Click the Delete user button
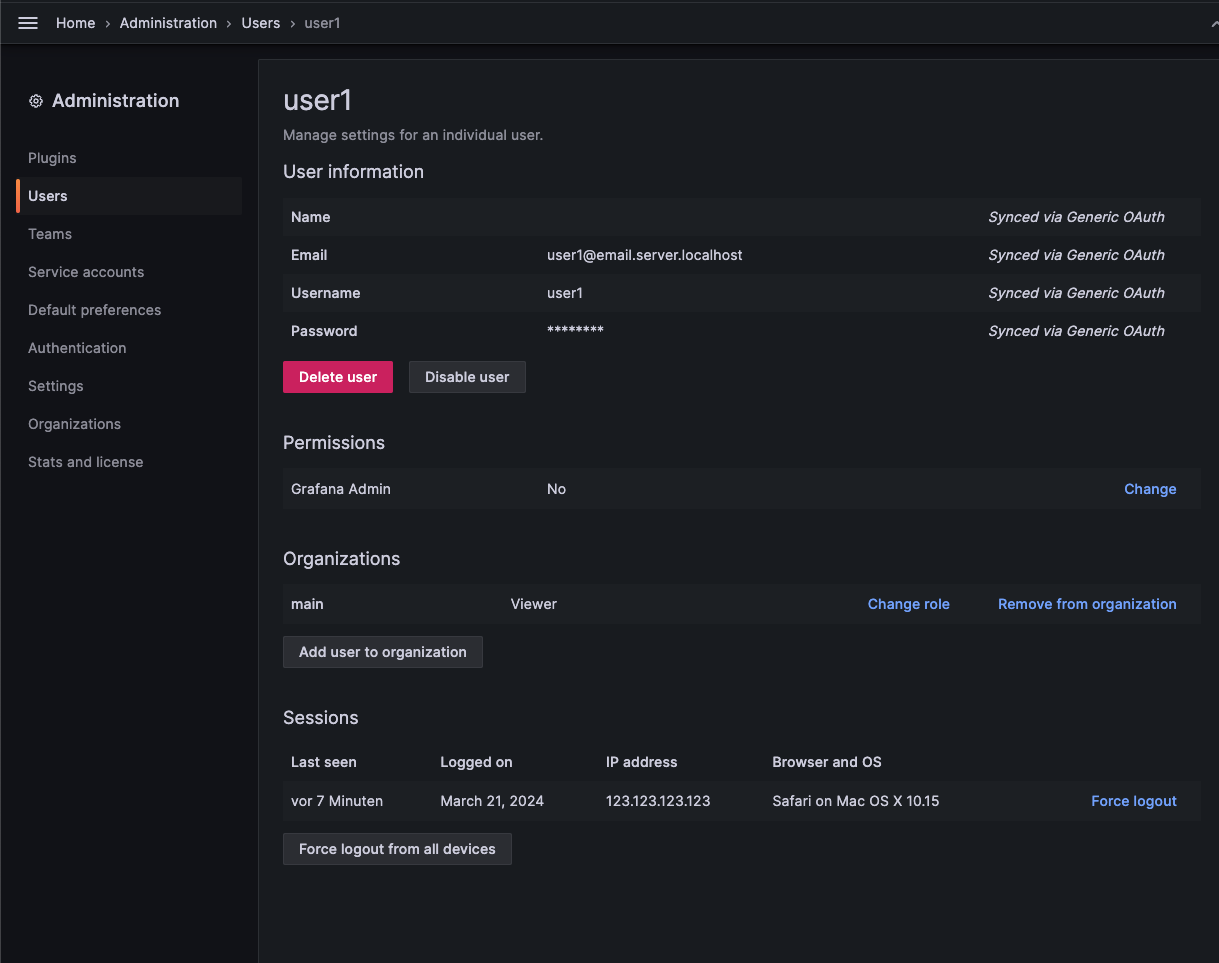 coord(337,377)
